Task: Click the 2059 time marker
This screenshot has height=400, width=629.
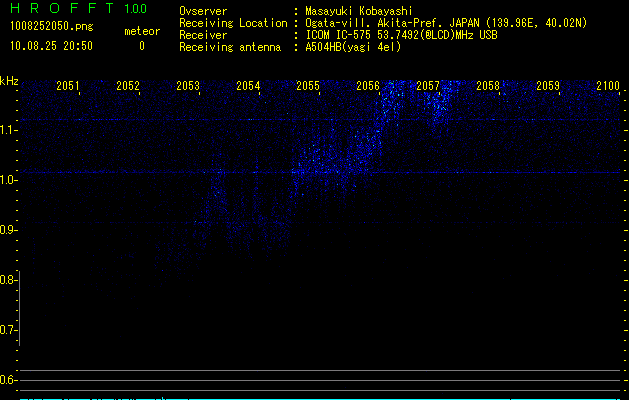Action: [x=548, y=85]
